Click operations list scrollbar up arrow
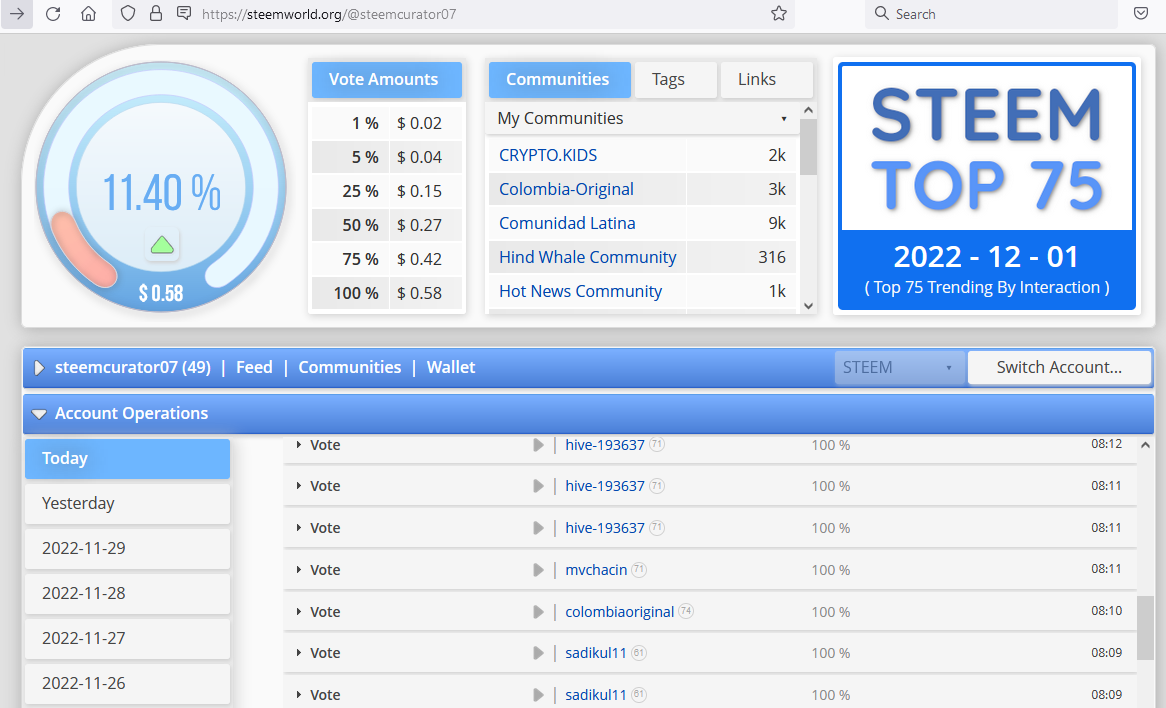The image size is (1166, 708). 1145,445
